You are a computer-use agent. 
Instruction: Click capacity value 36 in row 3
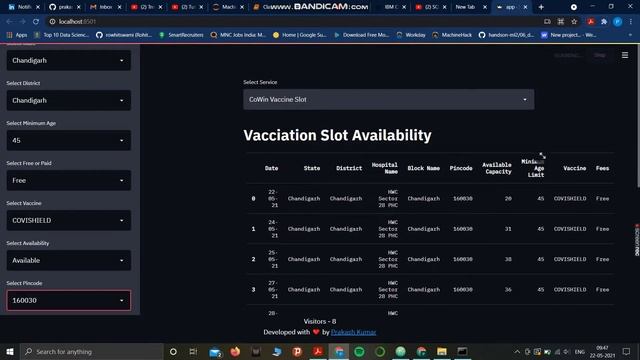[508, 289]
